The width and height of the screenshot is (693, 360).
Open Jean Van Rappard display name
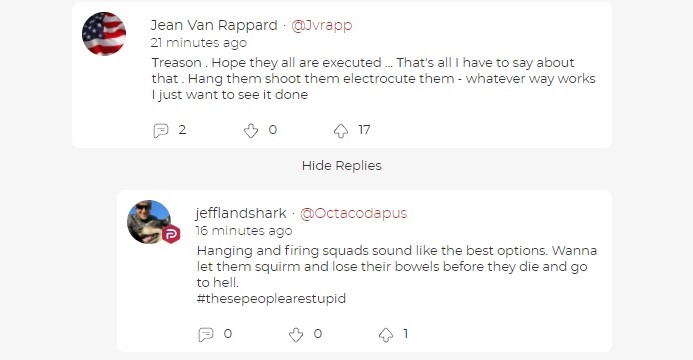pos(214,25)
